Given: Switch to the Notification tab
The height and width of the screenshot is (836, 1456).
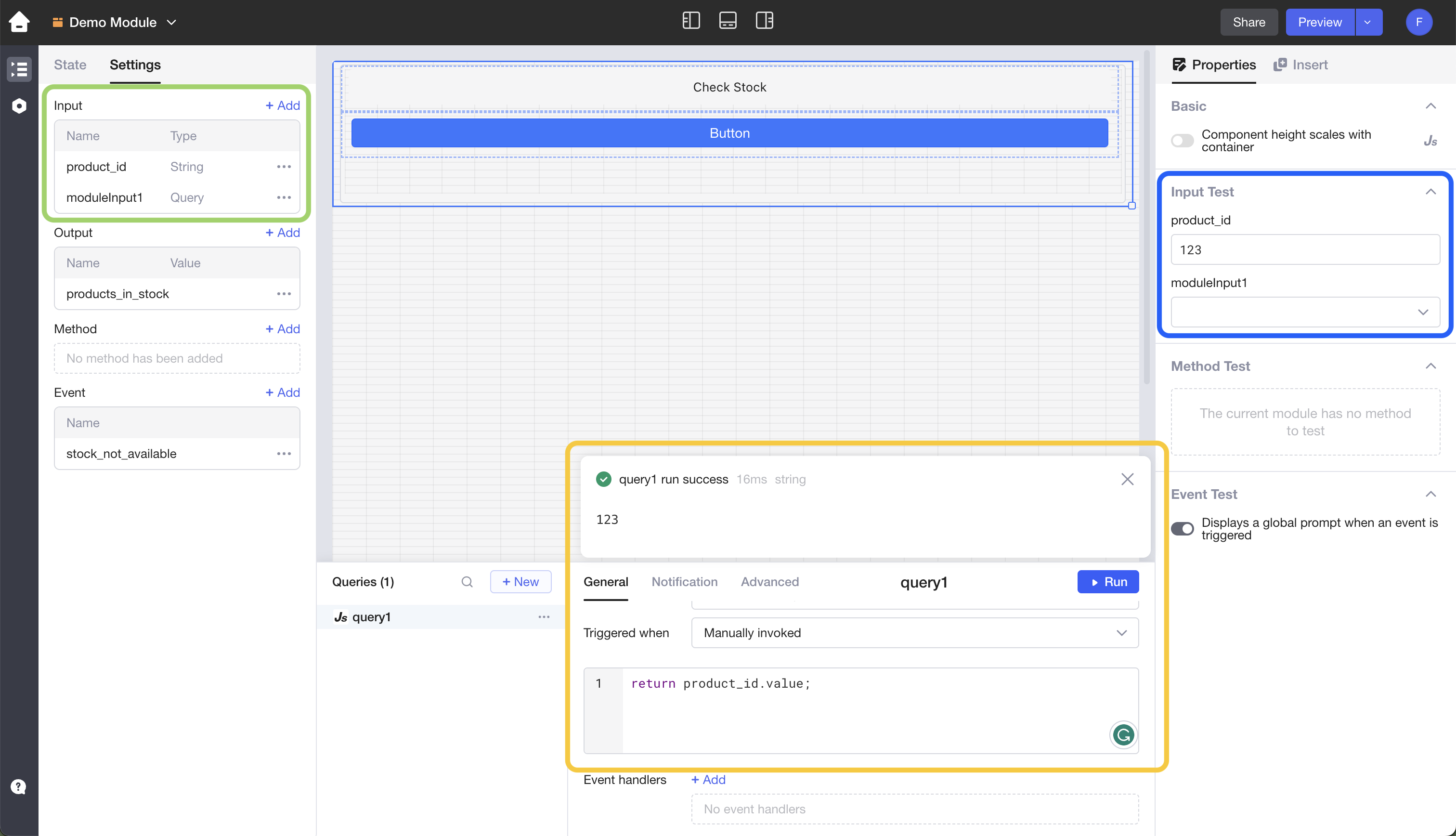Looking at the screenshot, I should pos(684,582).
